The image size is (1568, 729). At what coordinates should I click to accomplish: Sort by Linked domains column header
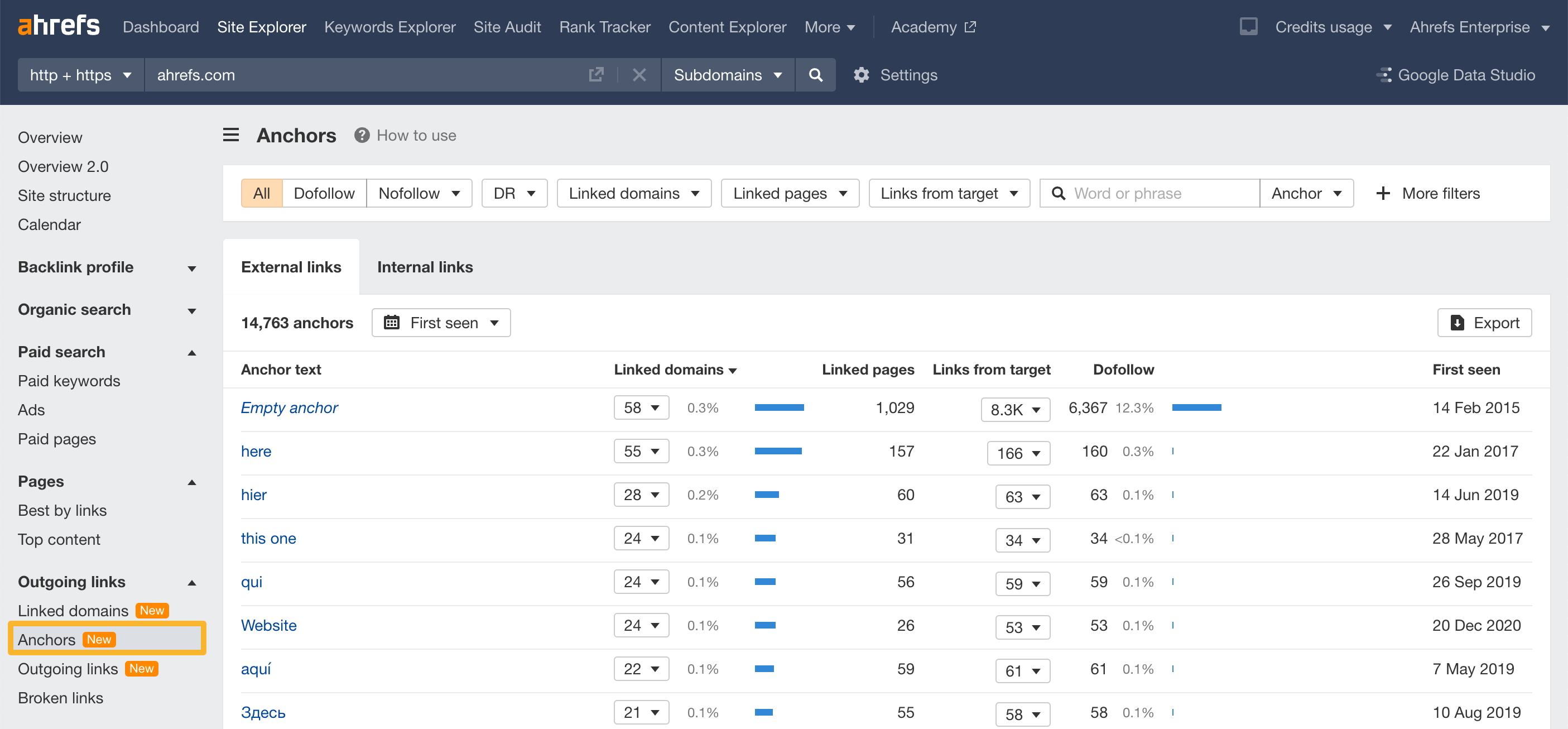[675, 370]
